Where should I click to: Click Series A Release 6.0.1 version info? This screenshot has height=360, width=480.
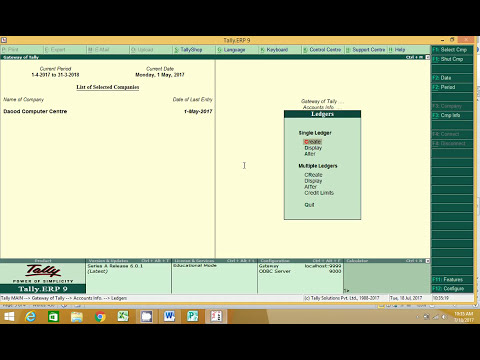(x=115, y=266)
